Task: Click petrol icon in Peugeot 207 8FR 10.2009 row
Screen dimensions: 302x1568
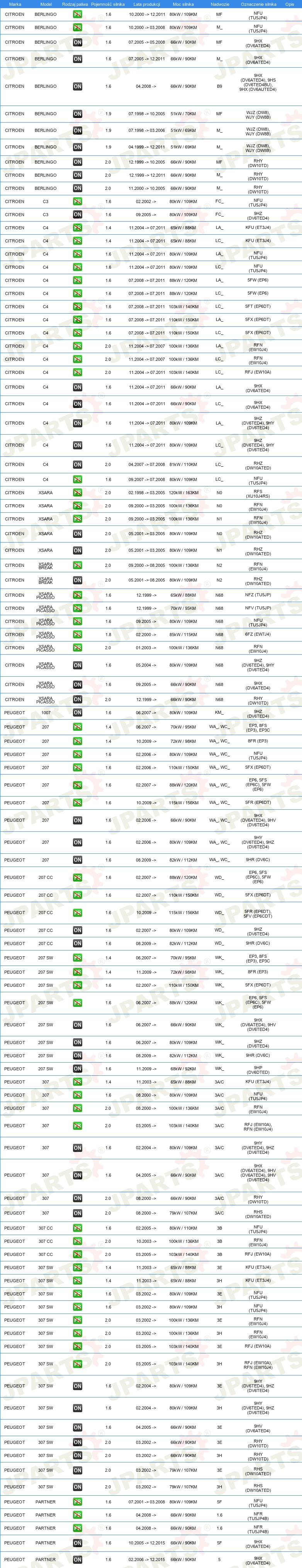Action: pos(77,741)
